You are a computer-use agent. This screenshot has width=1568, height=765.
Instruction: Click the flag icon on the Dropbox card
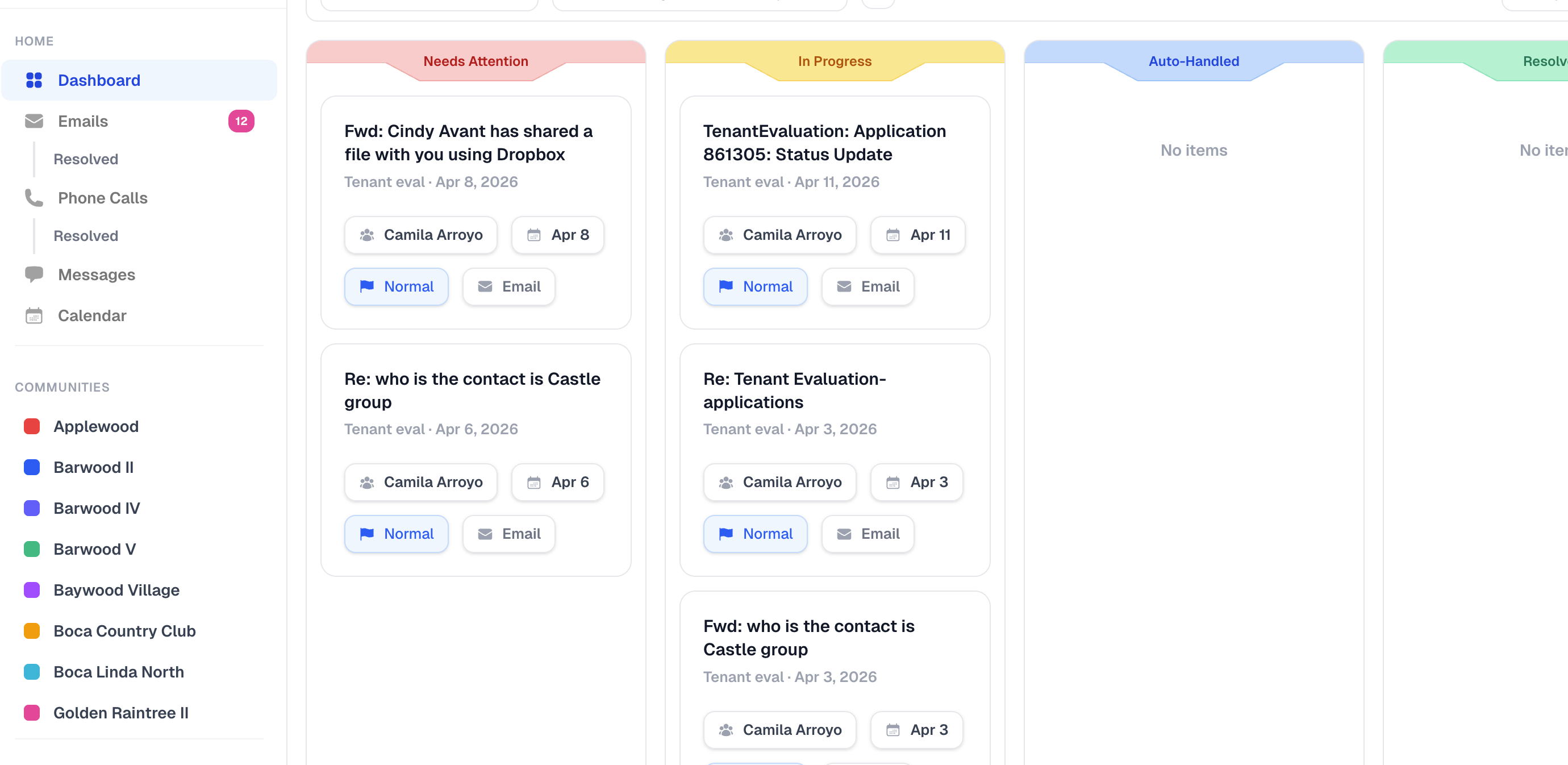(x=368, y=286)
